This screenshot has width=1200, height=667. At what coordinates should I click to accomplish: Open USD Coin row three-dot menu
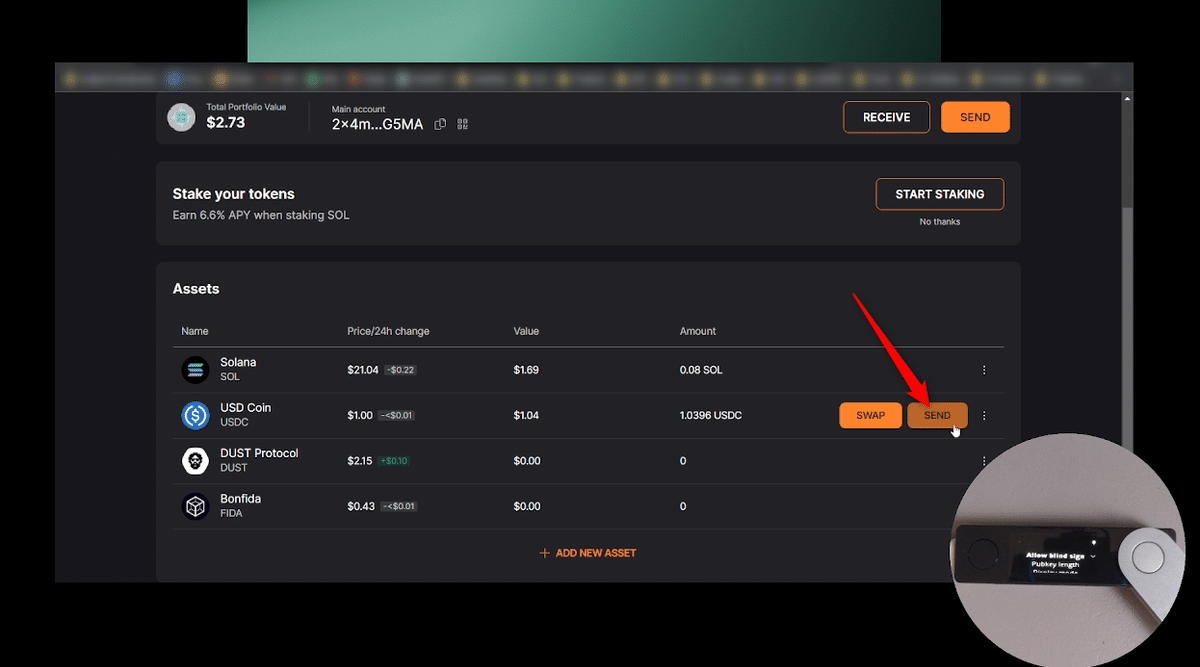point(984,416)
